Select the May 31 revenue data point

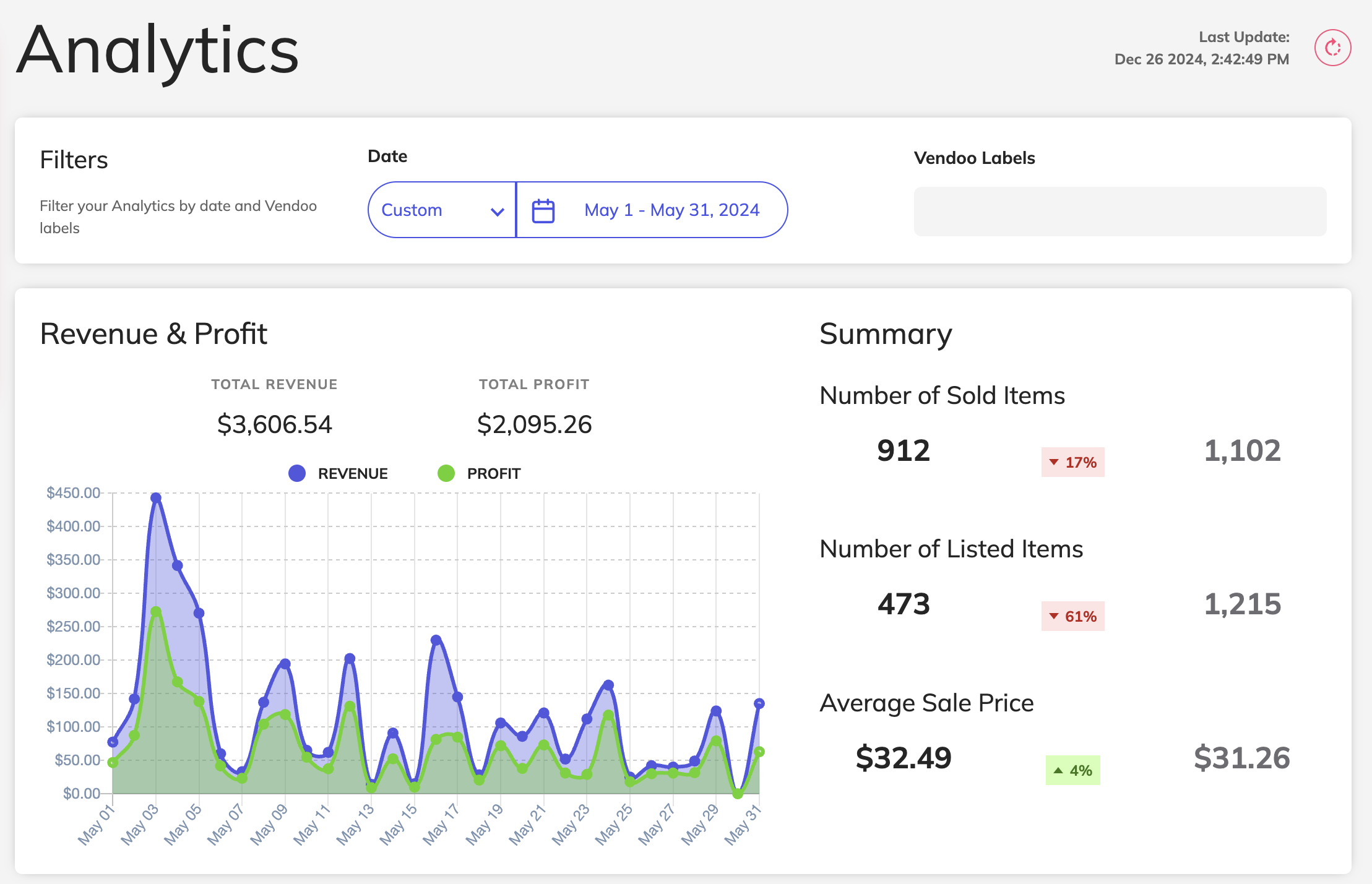tap(759, 703)
